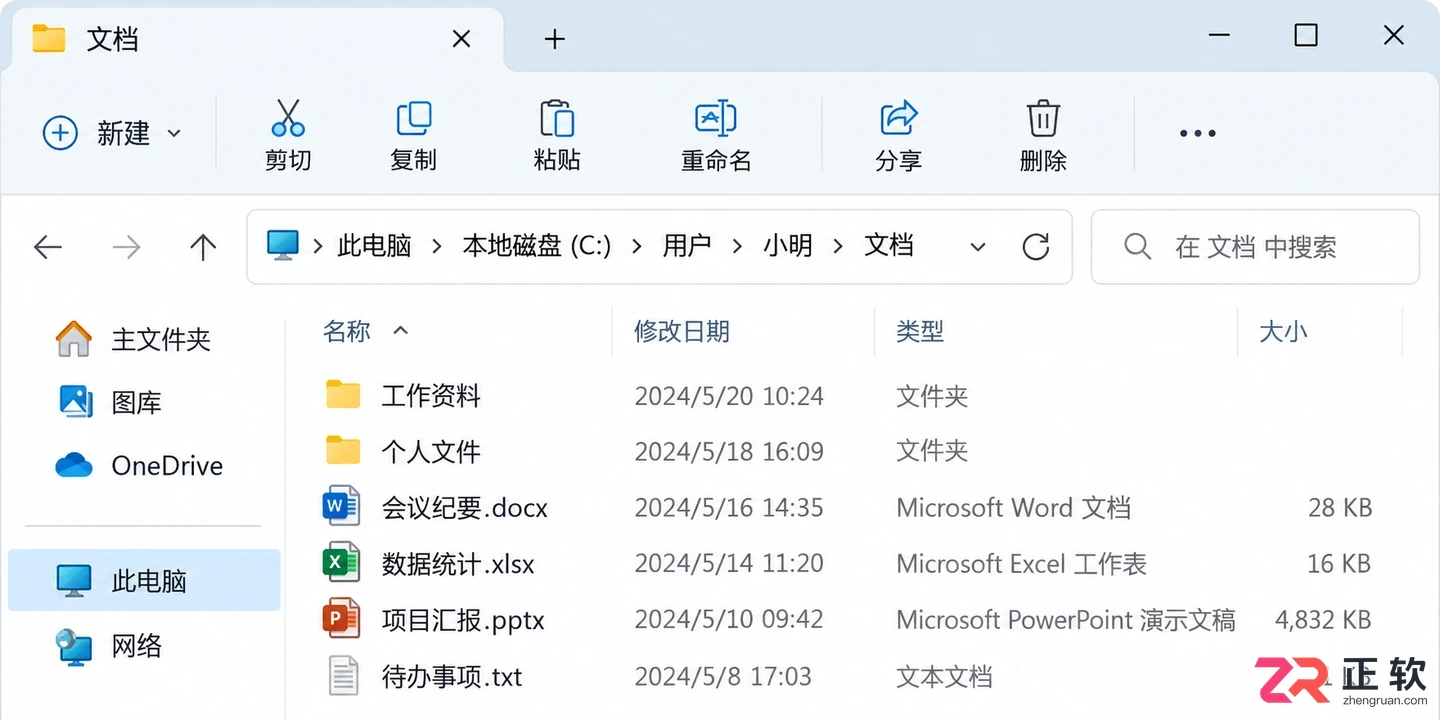The height and width of the screenshot is (720, 1440).
Task: Sort by the 类型 column header
Action: (920, 331)
